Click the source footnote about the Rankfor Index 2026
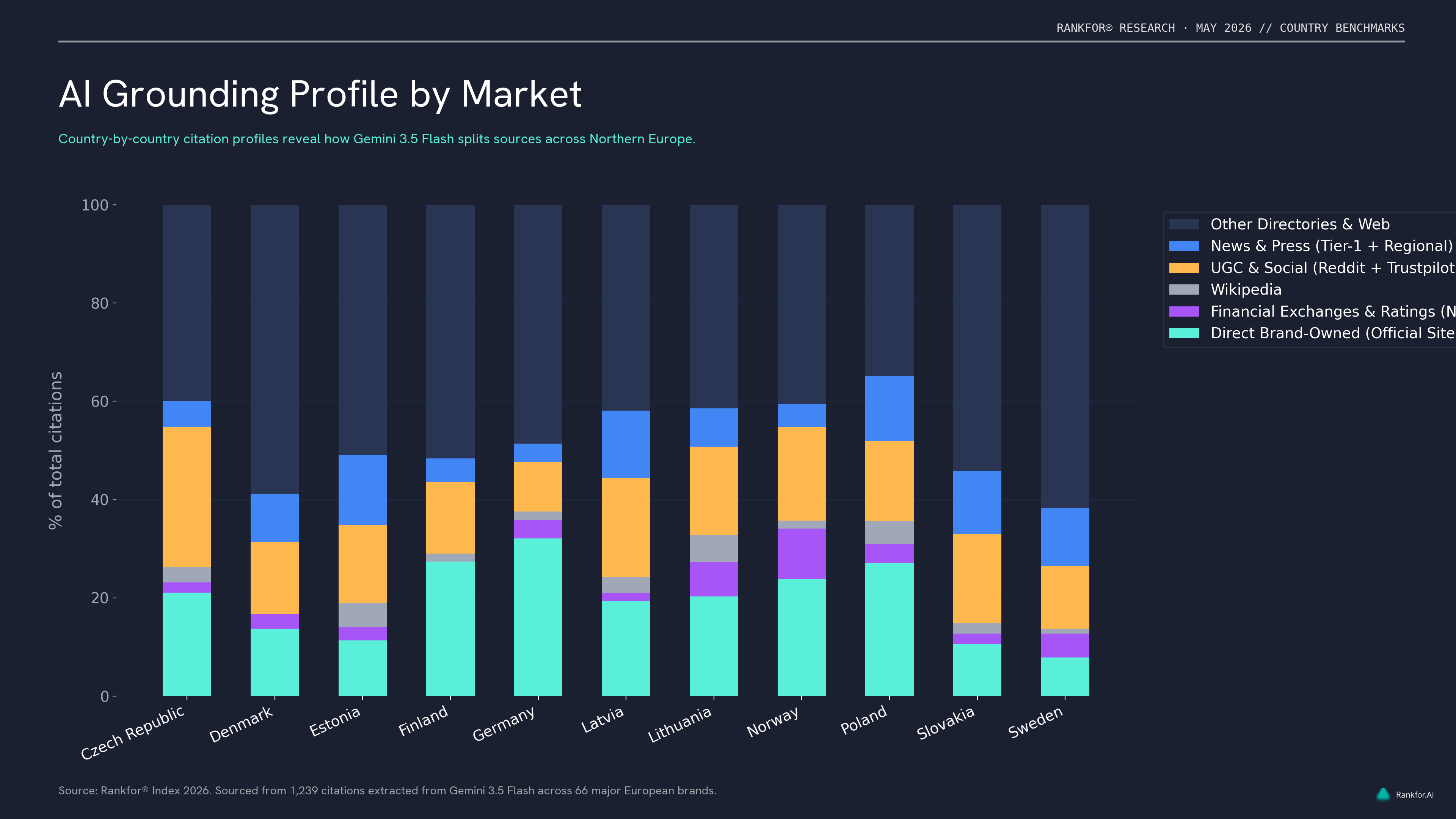Viewport: 1456px width, 819px height. pyautogui.click(x=387, y=791)
